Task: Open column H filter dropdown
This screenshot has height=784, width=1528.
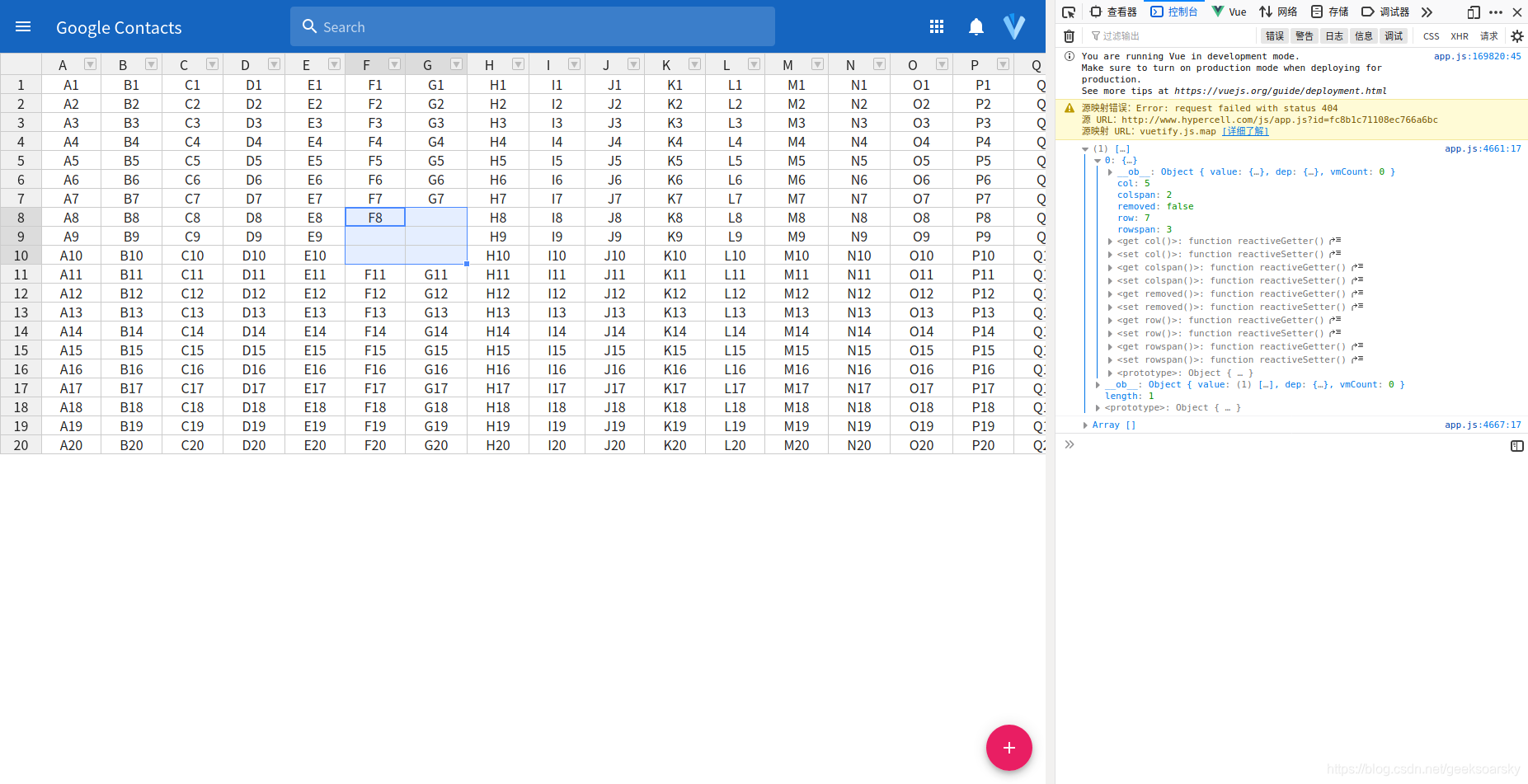Action: click(x=518, y=64)
